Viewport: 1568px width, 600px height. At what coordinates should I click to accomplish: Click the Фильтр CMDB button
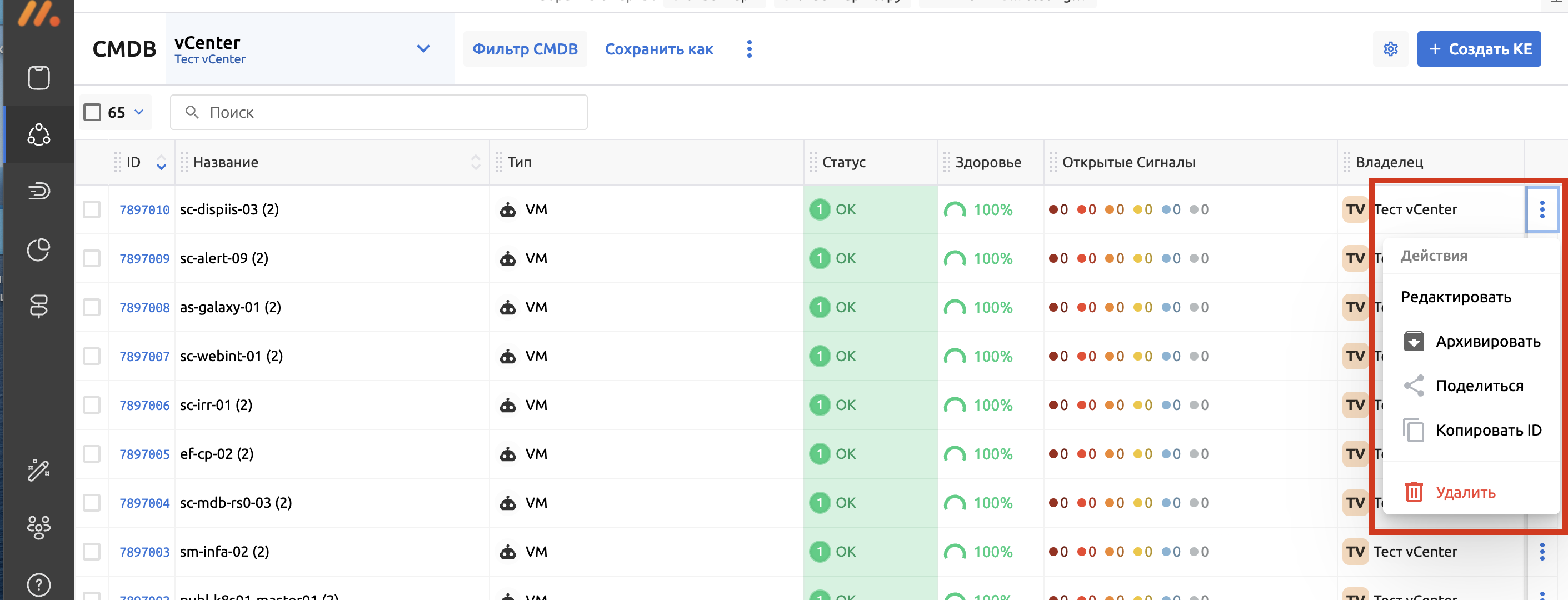pos(525,49)
